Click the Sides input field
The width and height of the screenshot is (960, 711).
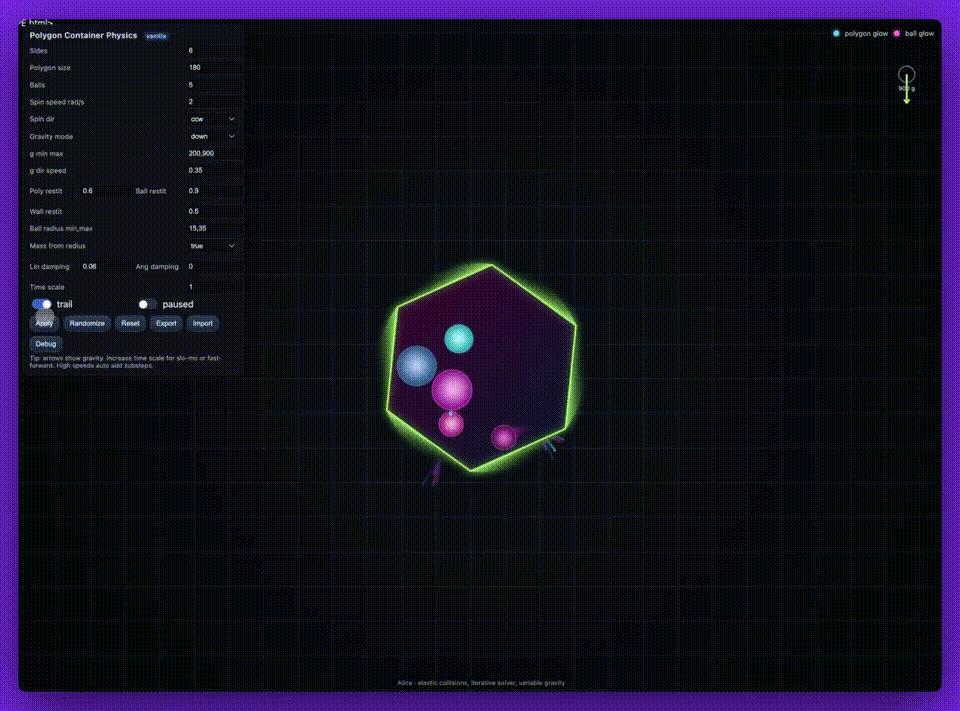tap(213, 50)
